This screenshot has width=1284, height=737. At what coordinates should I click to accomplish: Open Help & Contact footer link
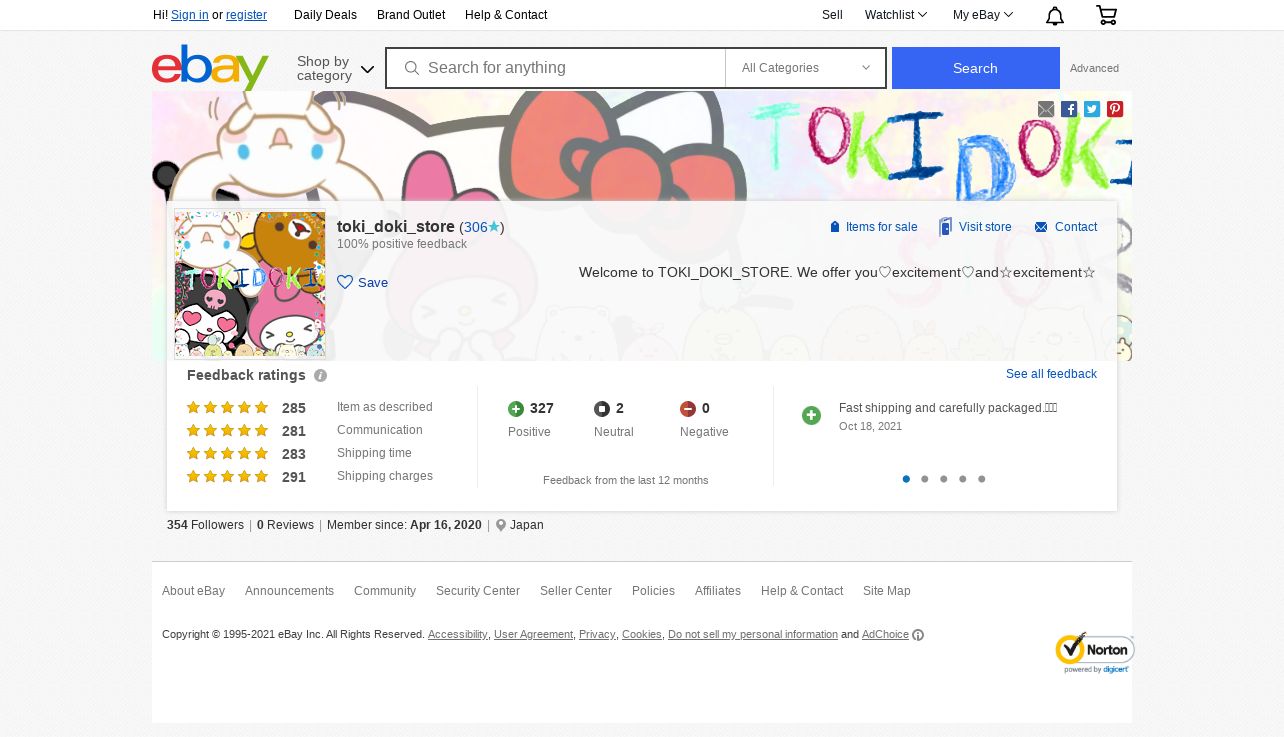802,591
